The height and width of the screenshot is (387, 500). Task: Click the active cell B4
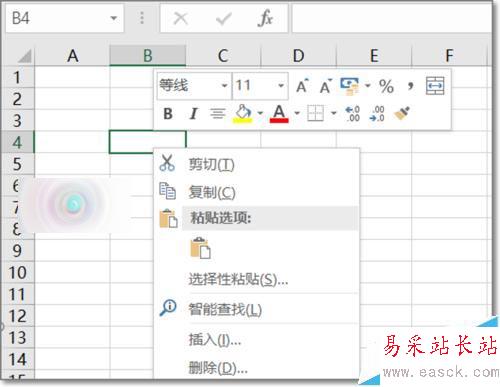coord(148,142)
